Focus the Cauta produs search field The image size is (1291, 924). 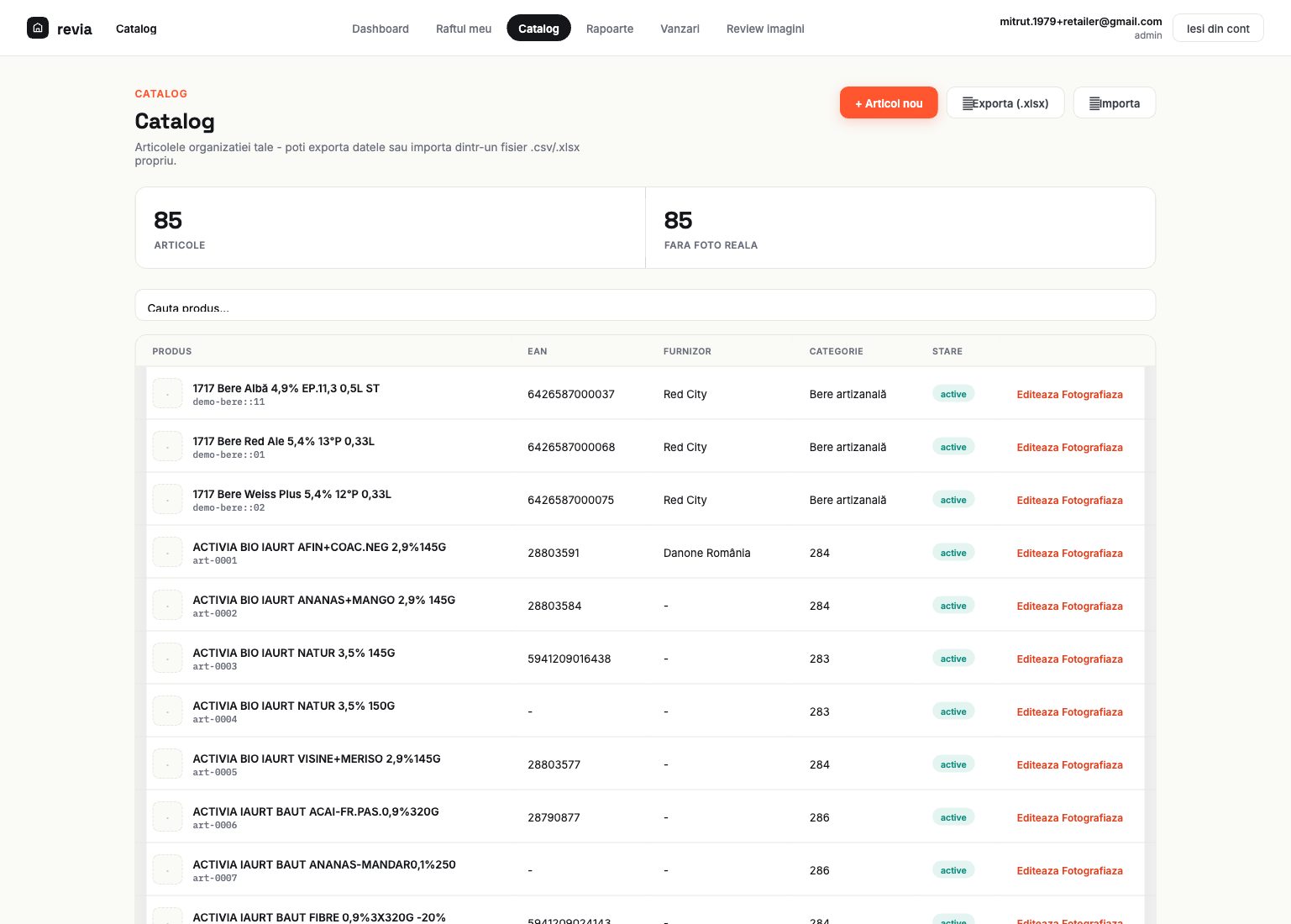coord(645,305)
